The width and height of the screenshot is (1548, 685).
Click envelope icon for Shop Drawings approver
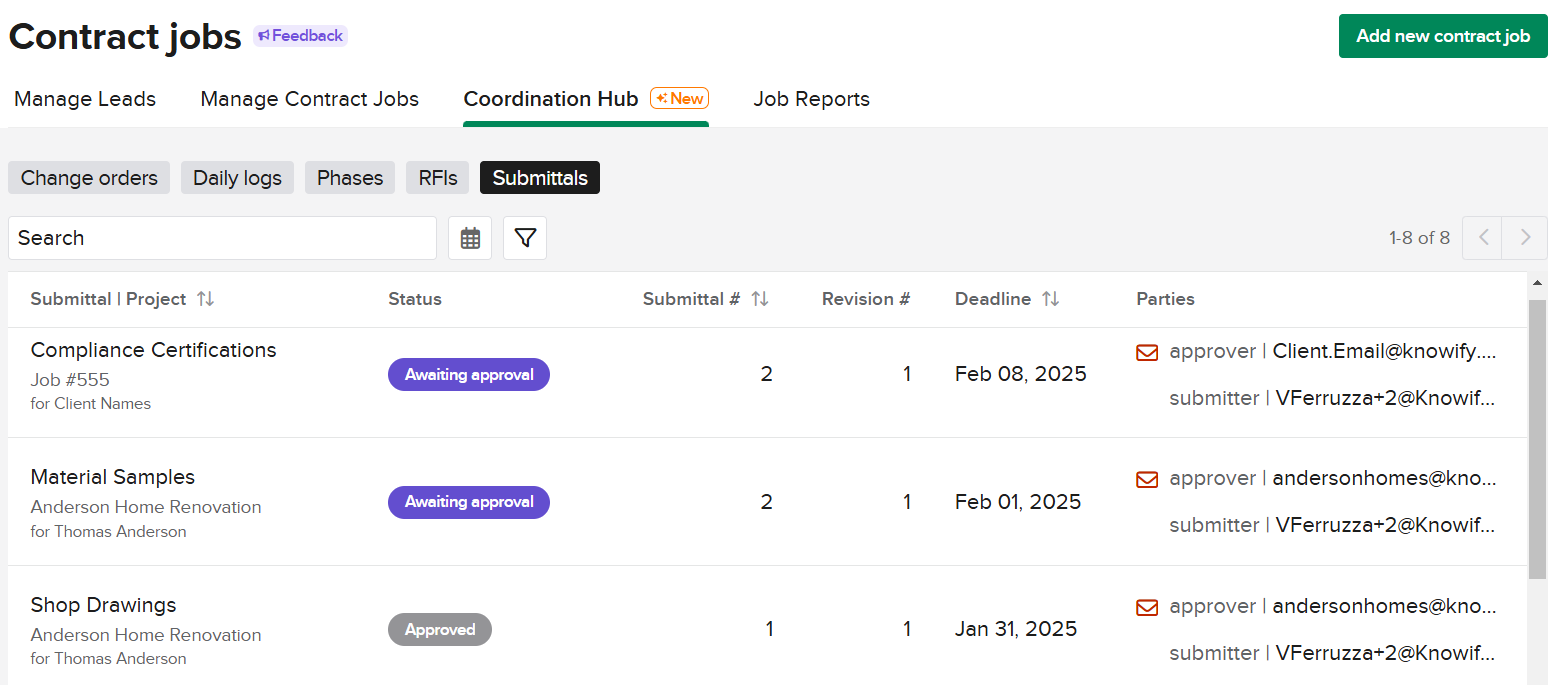point(1147,607)
